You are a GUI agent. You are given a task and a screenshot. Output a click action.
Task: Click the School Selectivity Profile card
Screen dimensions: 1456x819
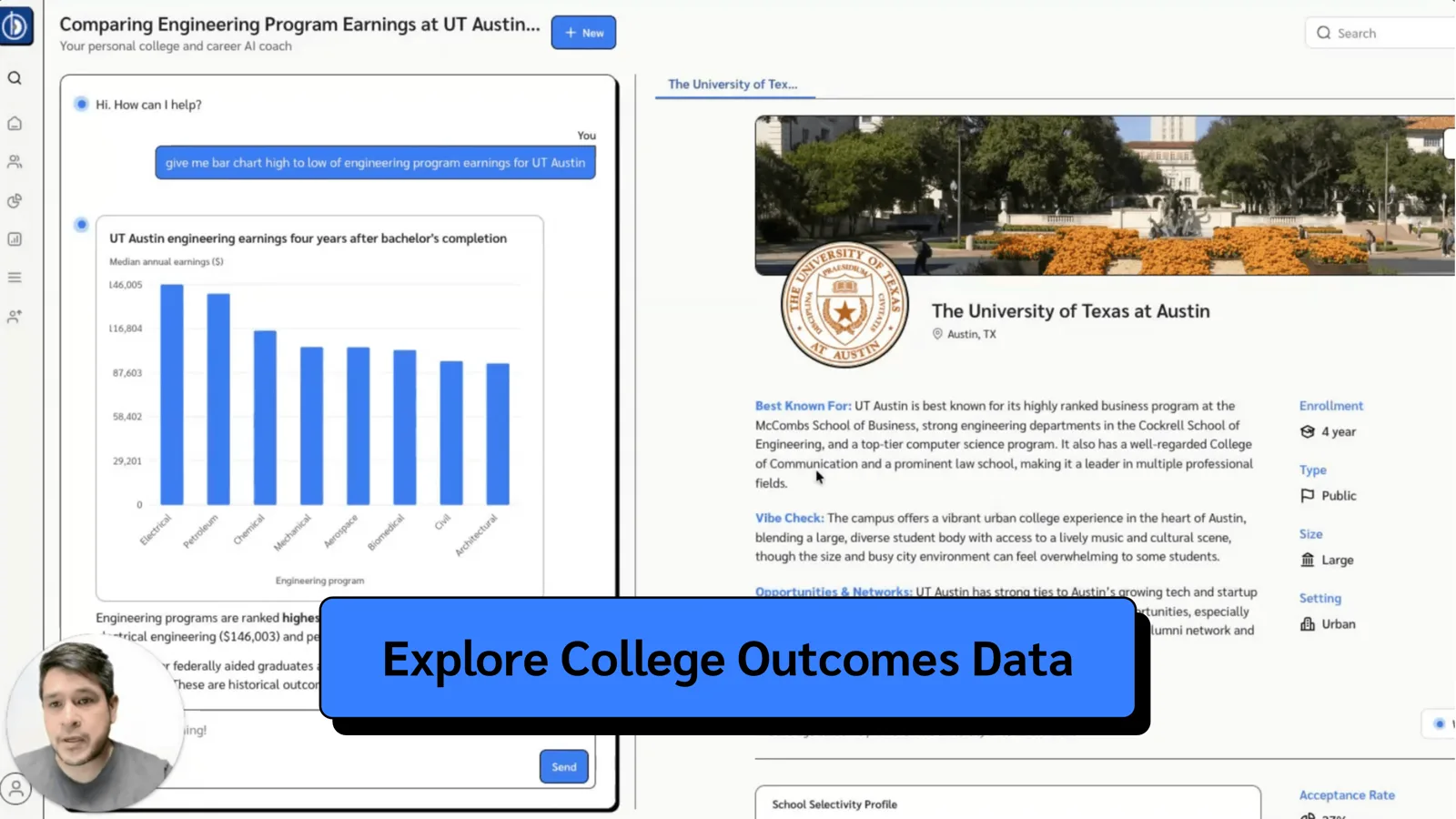1007,803
